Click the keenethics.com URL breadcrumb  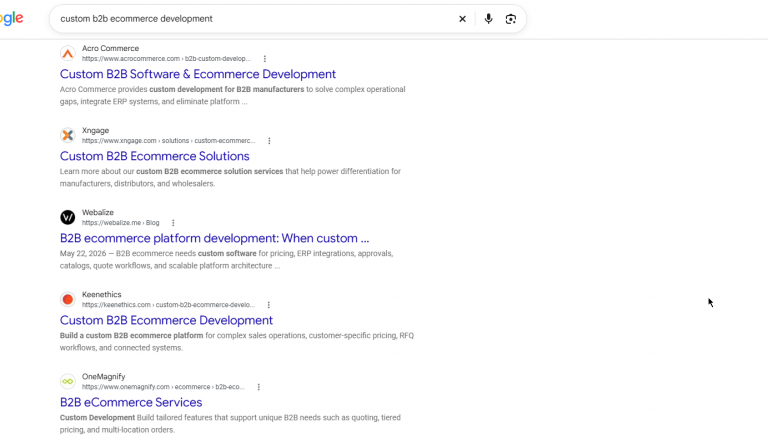point(168,305)
